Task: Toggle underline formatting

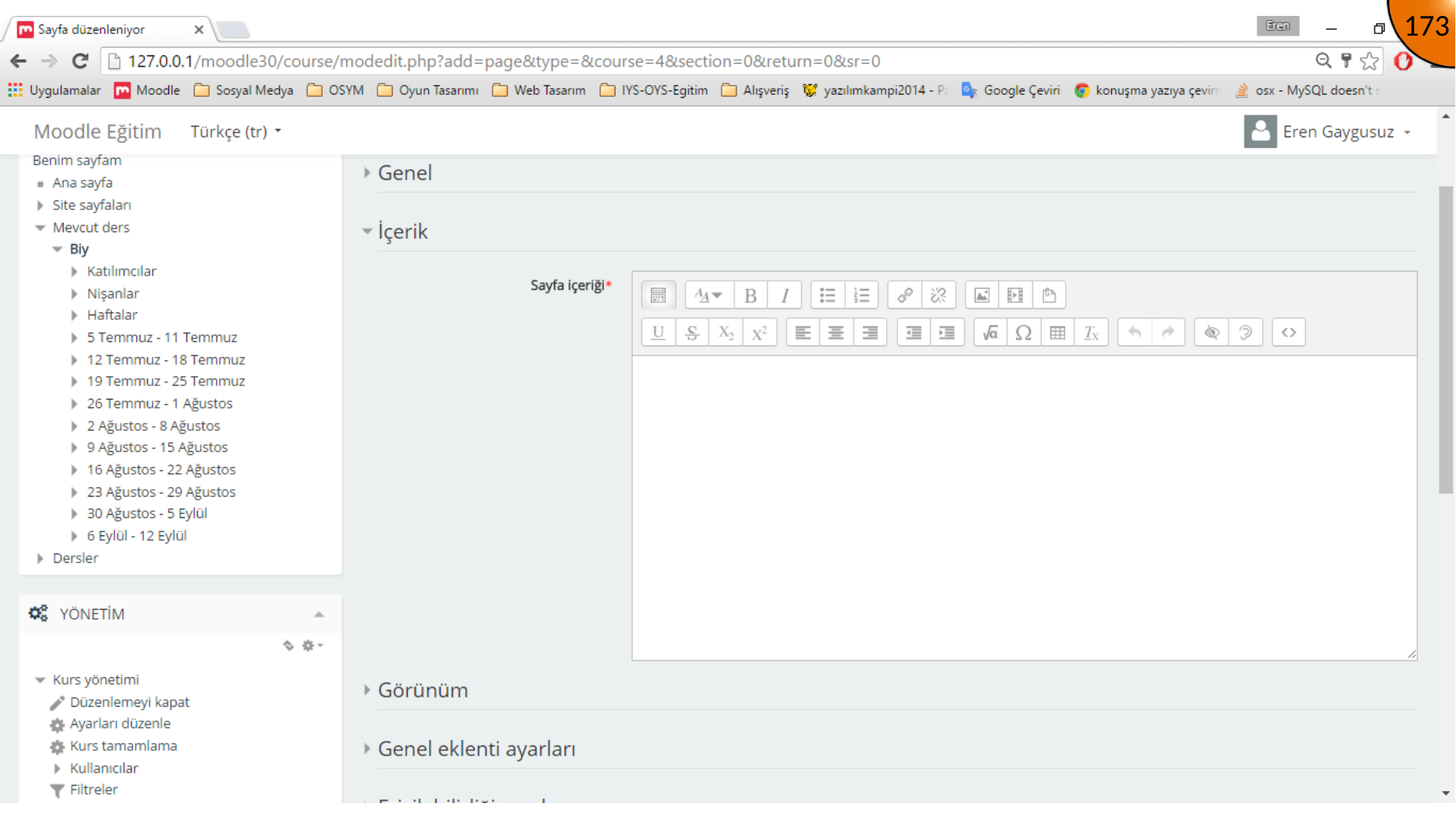Action: [658, 332]
